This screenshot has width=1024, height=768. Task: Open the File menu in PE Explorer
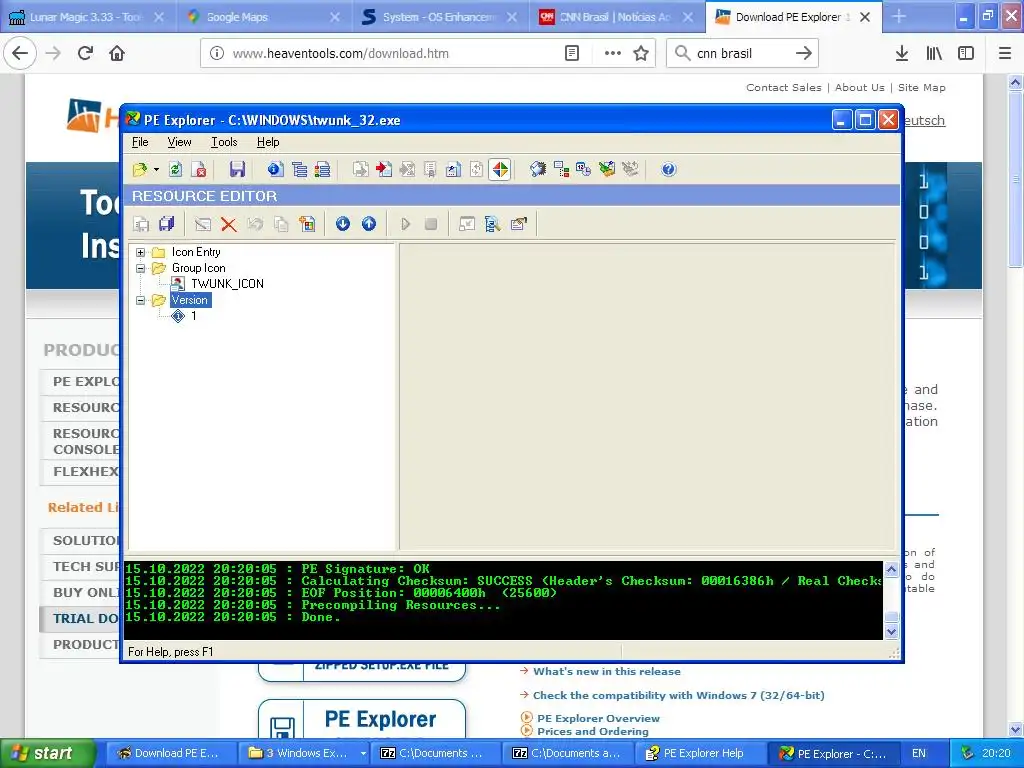coord(140,142)
